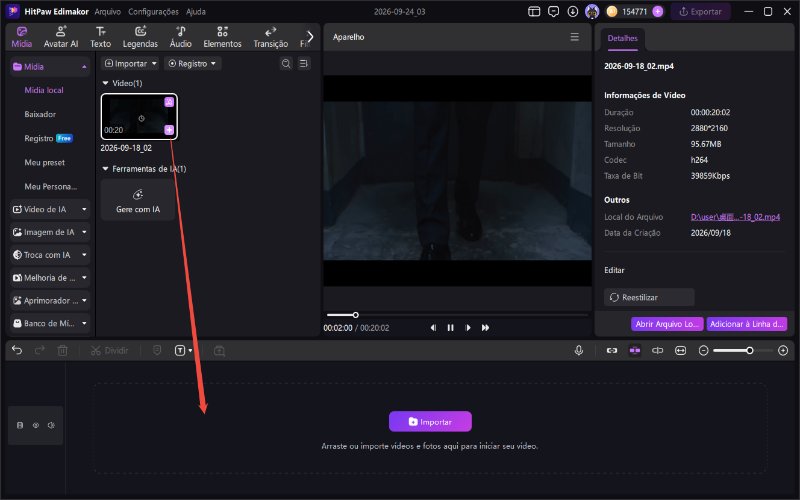Toggle track visibility eye icon
Viewport: 800px width, 500px height.
[x=36, y=425]
